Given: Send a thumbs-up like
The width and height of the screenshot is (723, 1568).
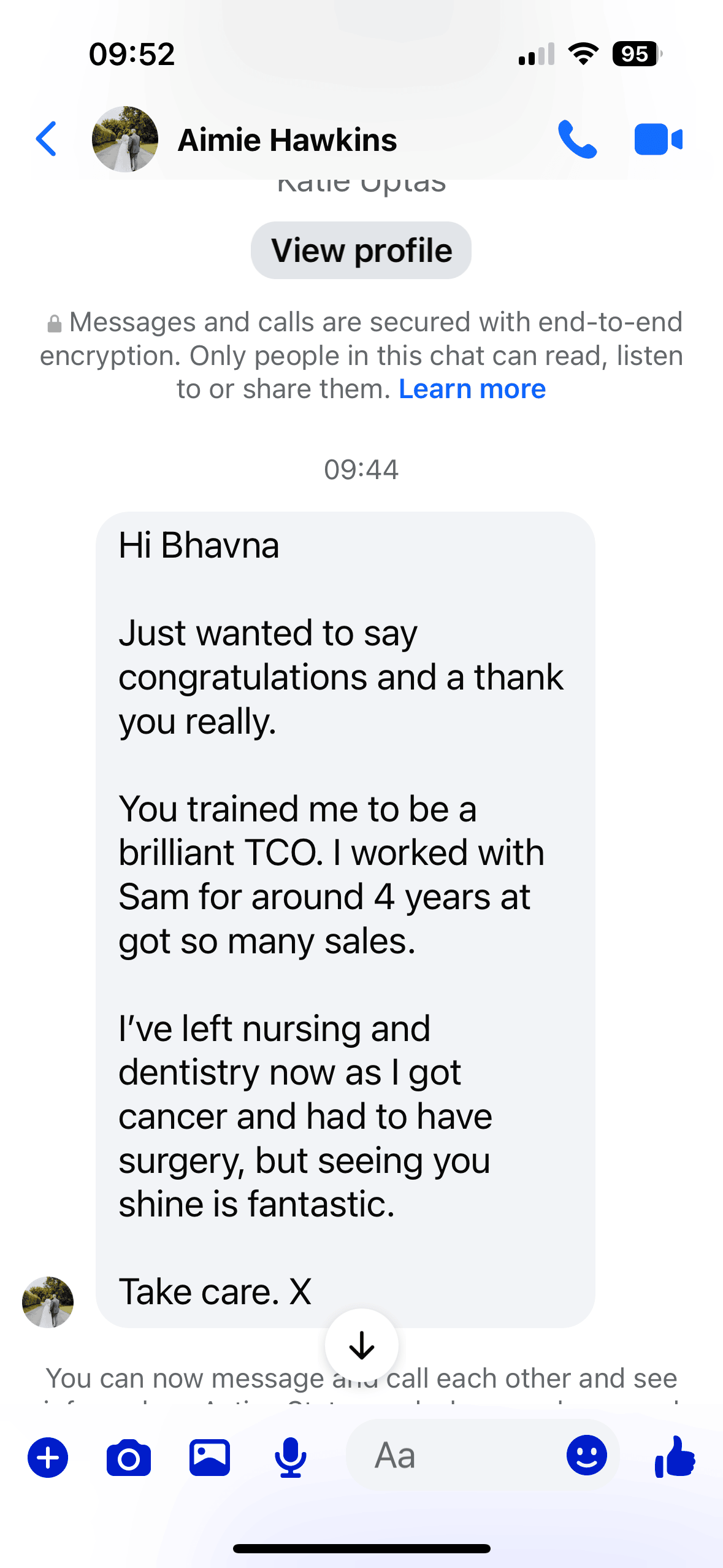Looking at the screenshot, I should point(675,1456).
